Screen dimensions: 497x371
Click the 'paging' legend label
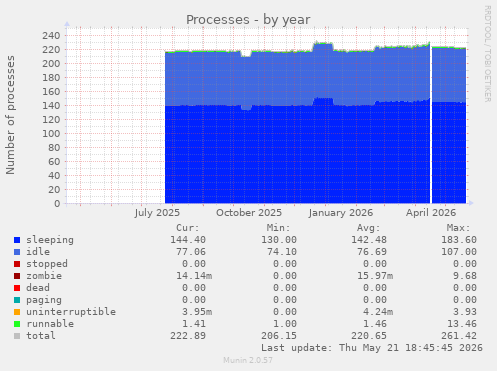pyautogui.click(x=44, y=300)
